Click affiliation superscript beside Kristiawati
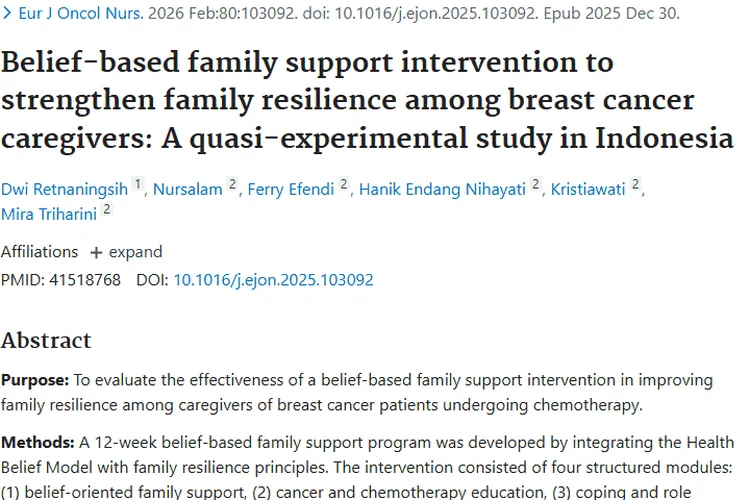The height and width of the screenshot is (500, 750). 636,185
